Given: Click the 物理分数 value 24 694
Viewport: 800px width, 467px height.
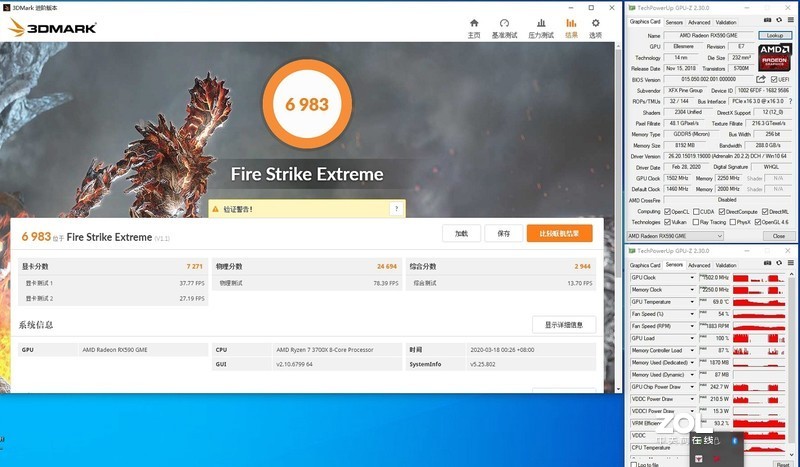Looking at the screenshot, I should (x=387, y=266).
